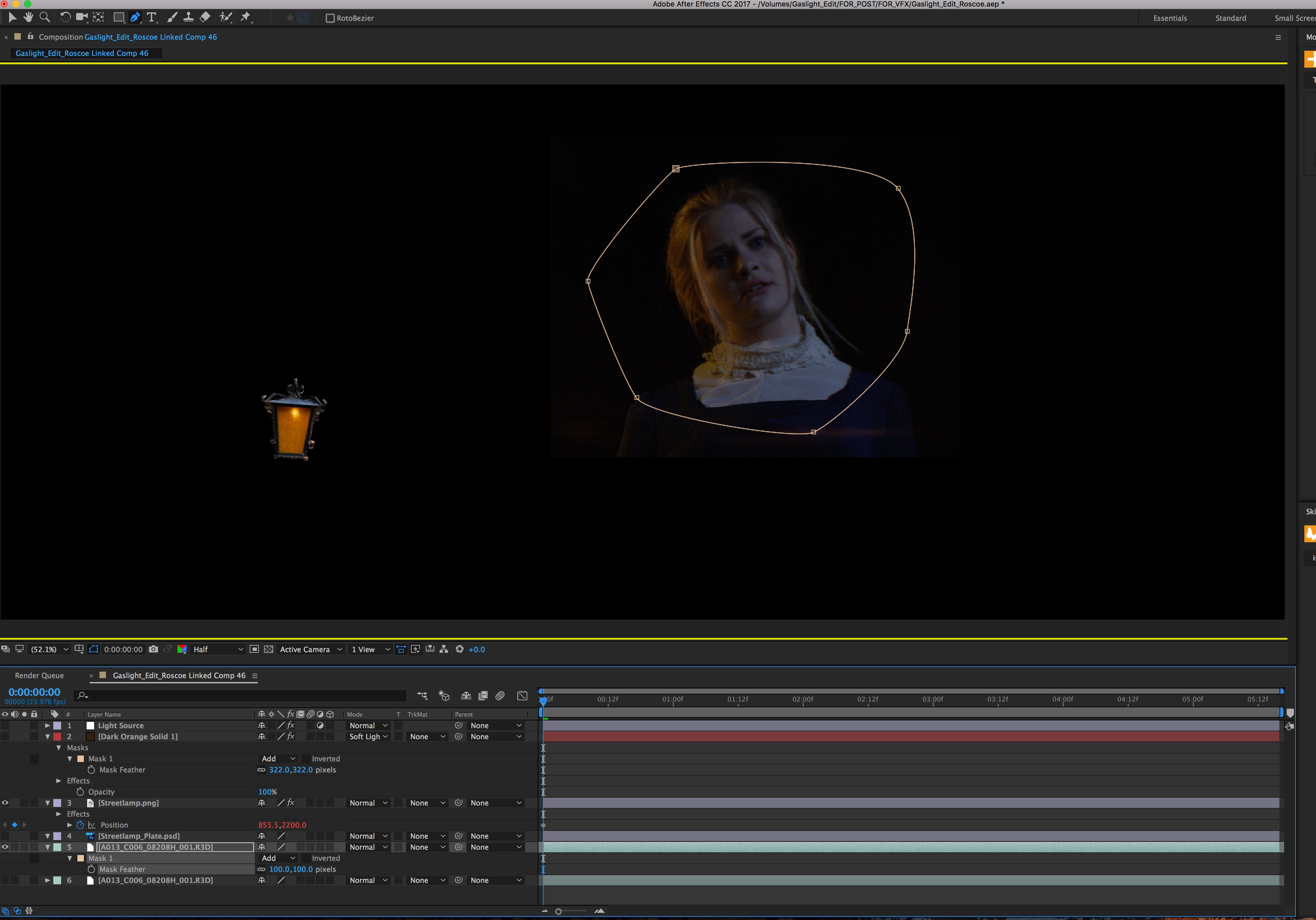Select the Clone Stamp tool
The image size is (1316, 920).
coord(188,17)
